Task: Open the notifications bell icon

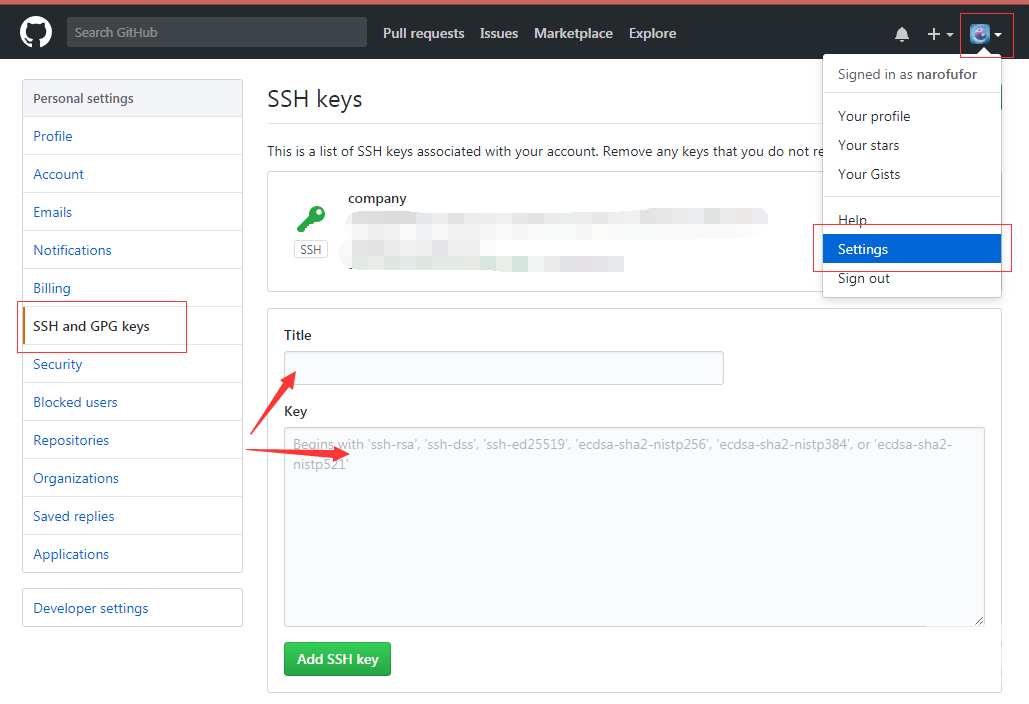Action: pos(902,34)
